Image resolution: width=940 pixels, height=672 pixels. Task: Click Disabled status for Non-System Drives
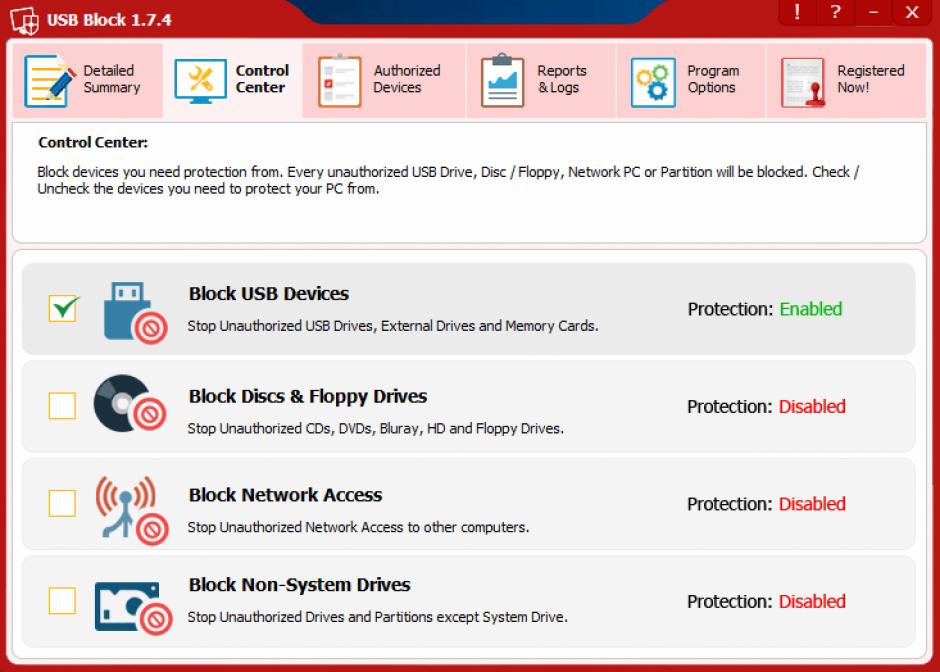(812, 602)
